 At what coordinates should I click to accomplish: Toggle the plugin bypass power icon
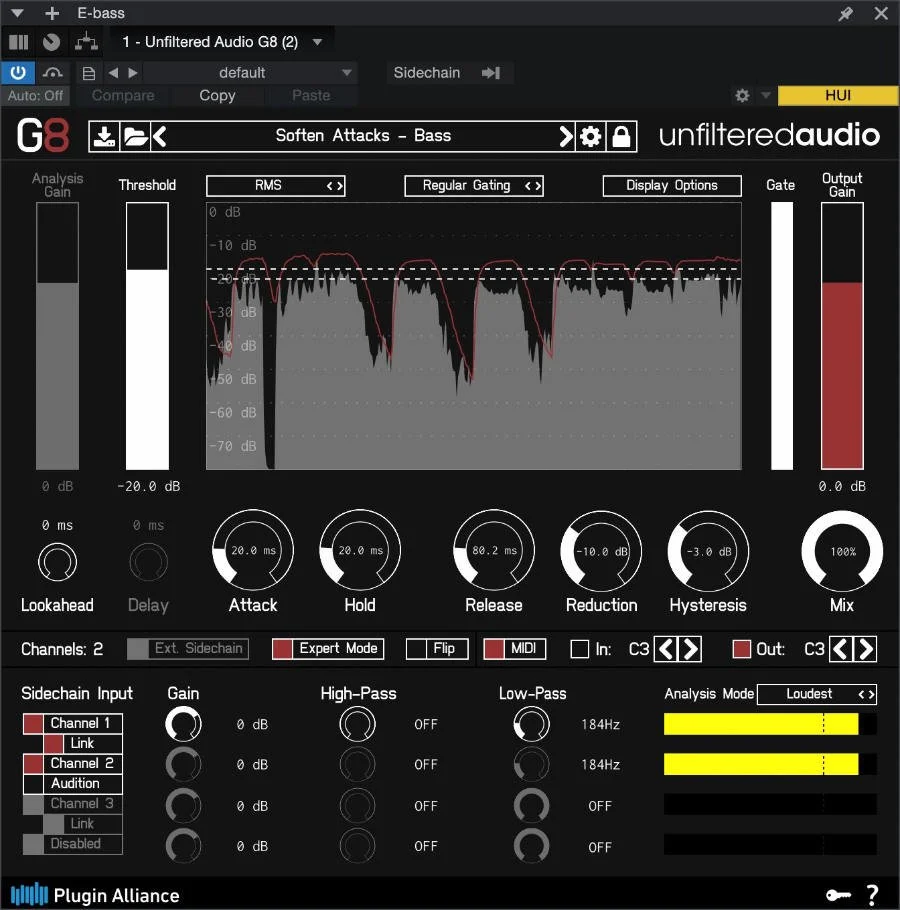pos(18,72)
